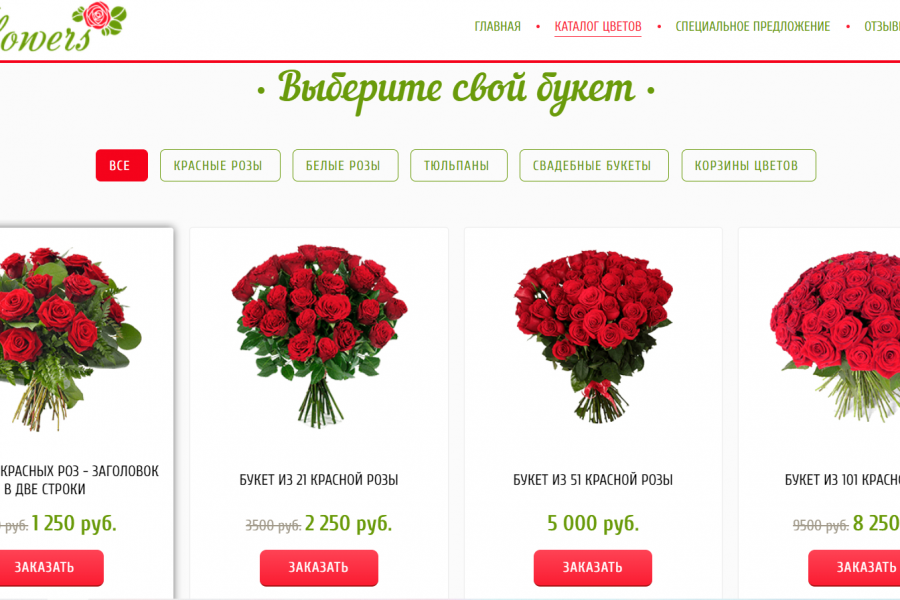Open БУКЕТ ИЗ 21 КРАСНОЙ РОЗЫ title
This screenshot has height=600, width=900.
(319, 479)
